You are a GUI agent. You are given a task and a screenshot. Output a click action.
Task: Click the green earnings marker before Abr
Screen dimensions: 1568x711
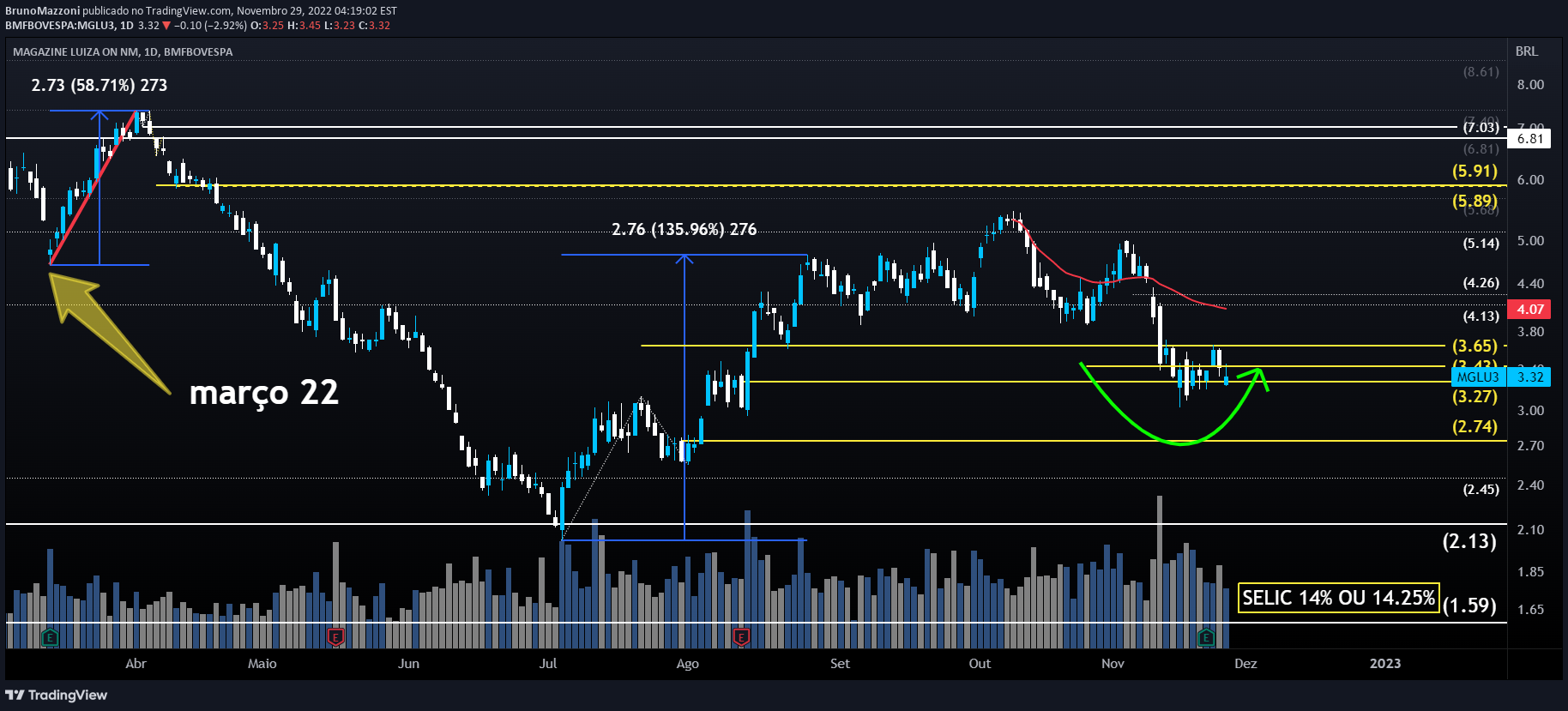50,637
